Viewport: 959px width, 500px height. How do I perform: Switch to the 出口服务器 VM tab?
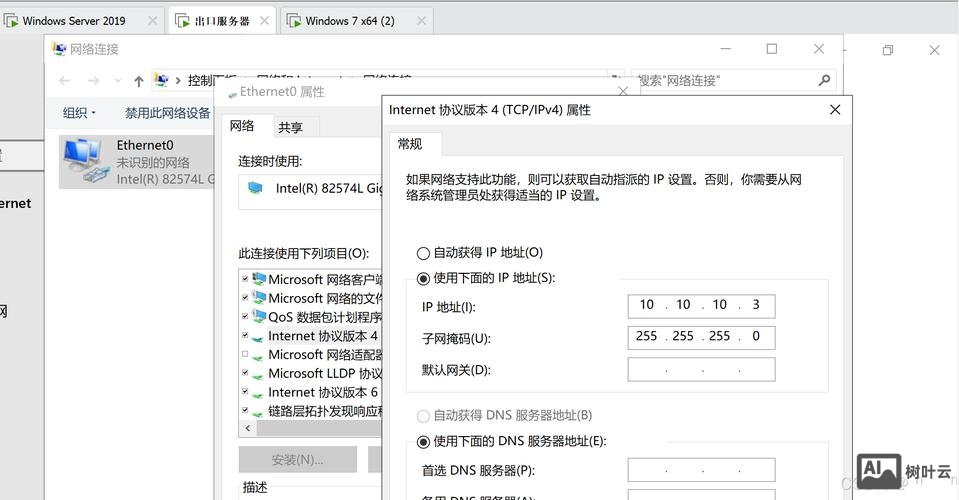(x=221, y=21)
